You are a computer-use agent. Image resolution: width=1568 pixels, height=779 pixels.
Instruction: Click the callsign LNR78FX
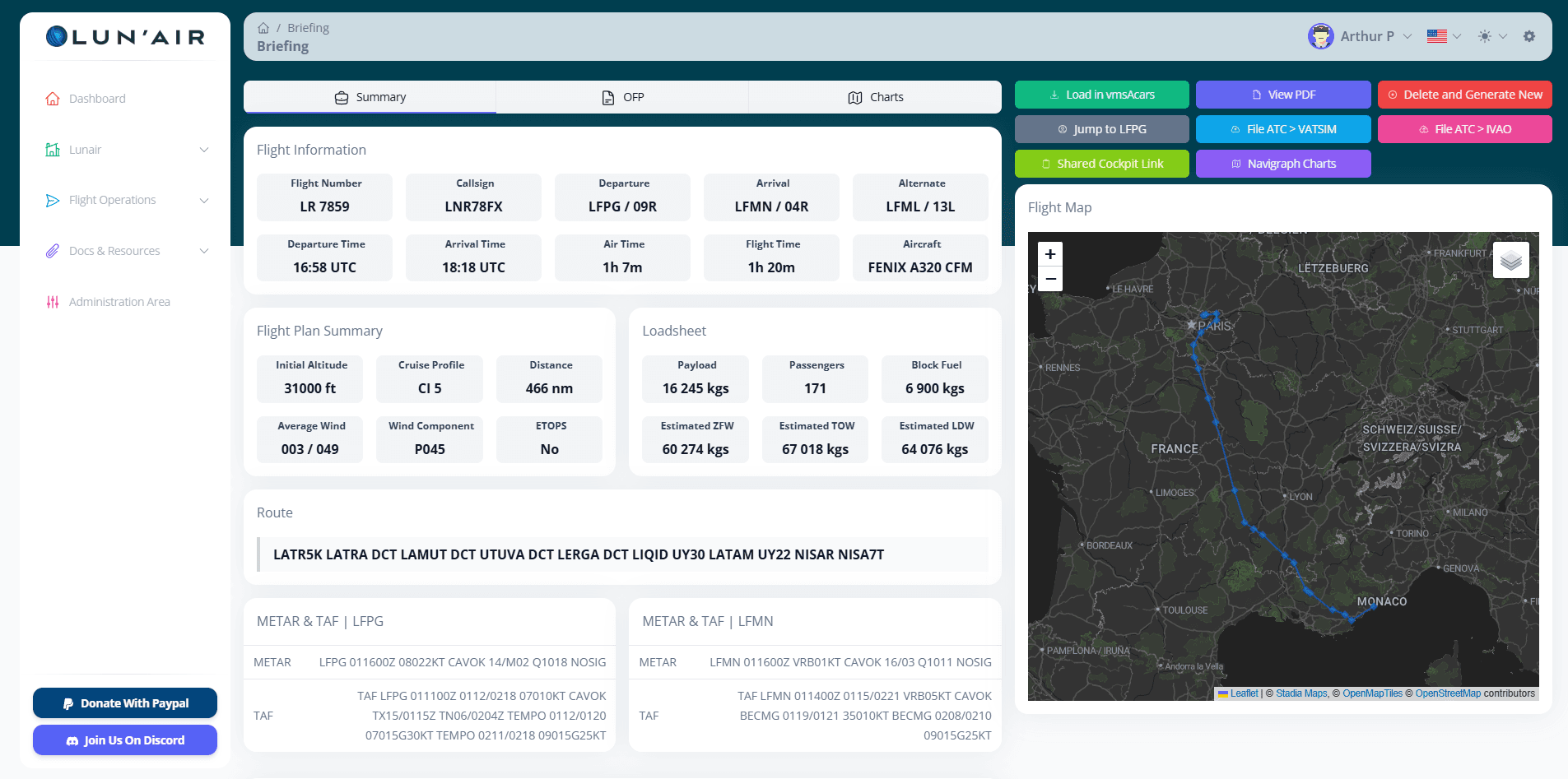(x=473, y=206)
